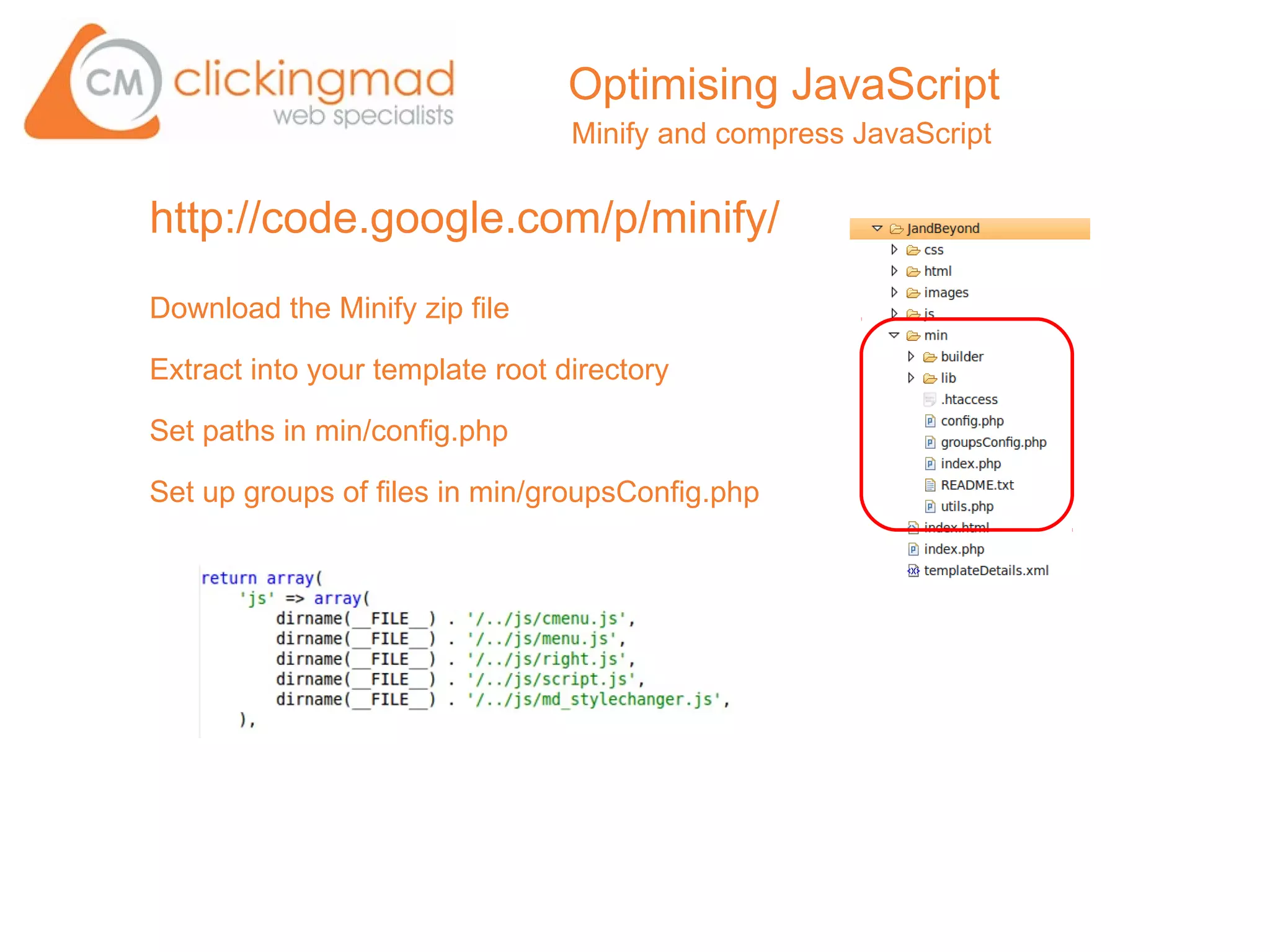Expand the lib folder arrow
Image resolution: width=1270 pixels, height=952 pixels.
point(911,377)
